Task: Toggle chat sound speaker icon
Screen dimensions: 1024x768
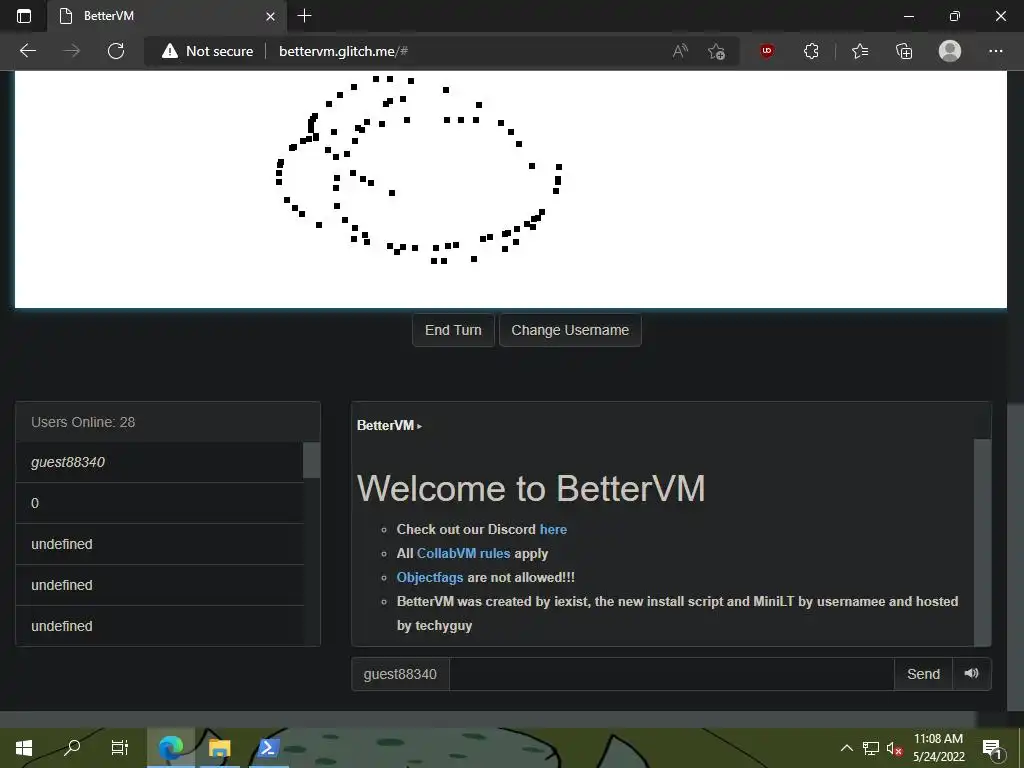Action: pyautogui.click(x=972, y=673)
